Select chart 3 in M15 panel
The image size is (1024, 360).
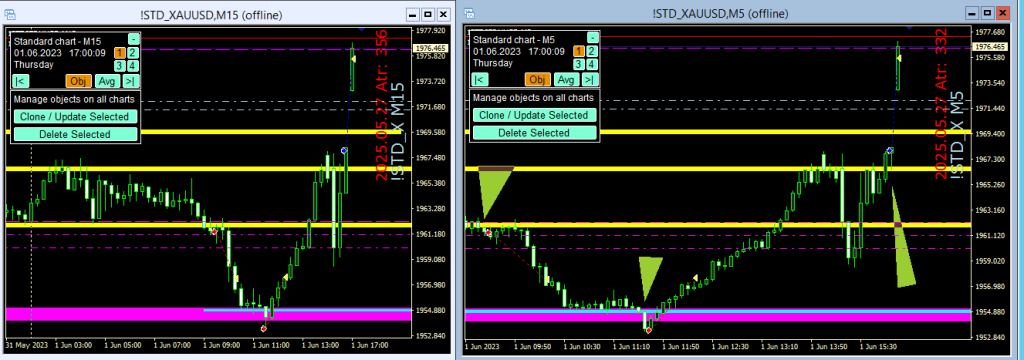[120, 65]
